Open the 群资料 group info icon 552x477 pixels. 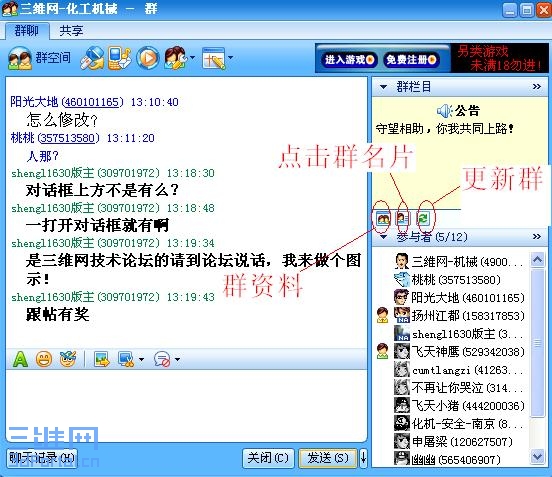(383, 219)
